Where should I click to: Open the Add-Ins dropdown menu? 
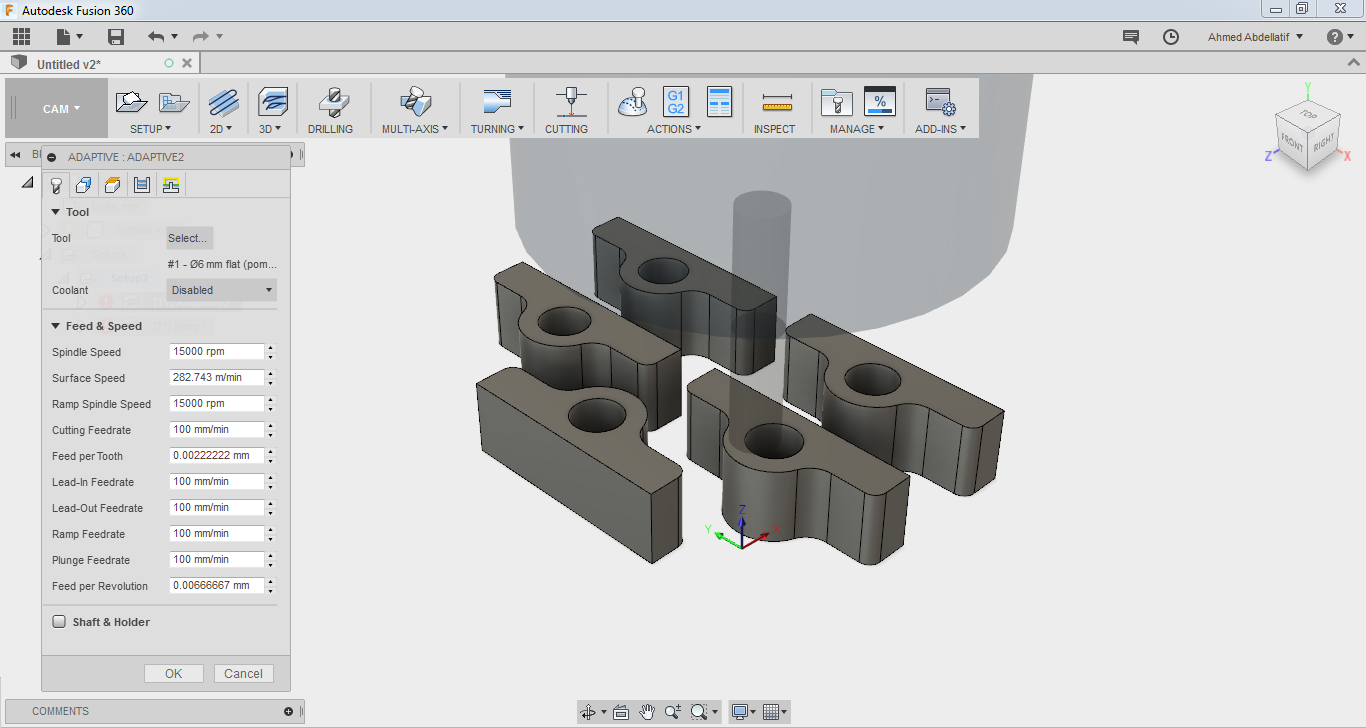pos(941,129)
